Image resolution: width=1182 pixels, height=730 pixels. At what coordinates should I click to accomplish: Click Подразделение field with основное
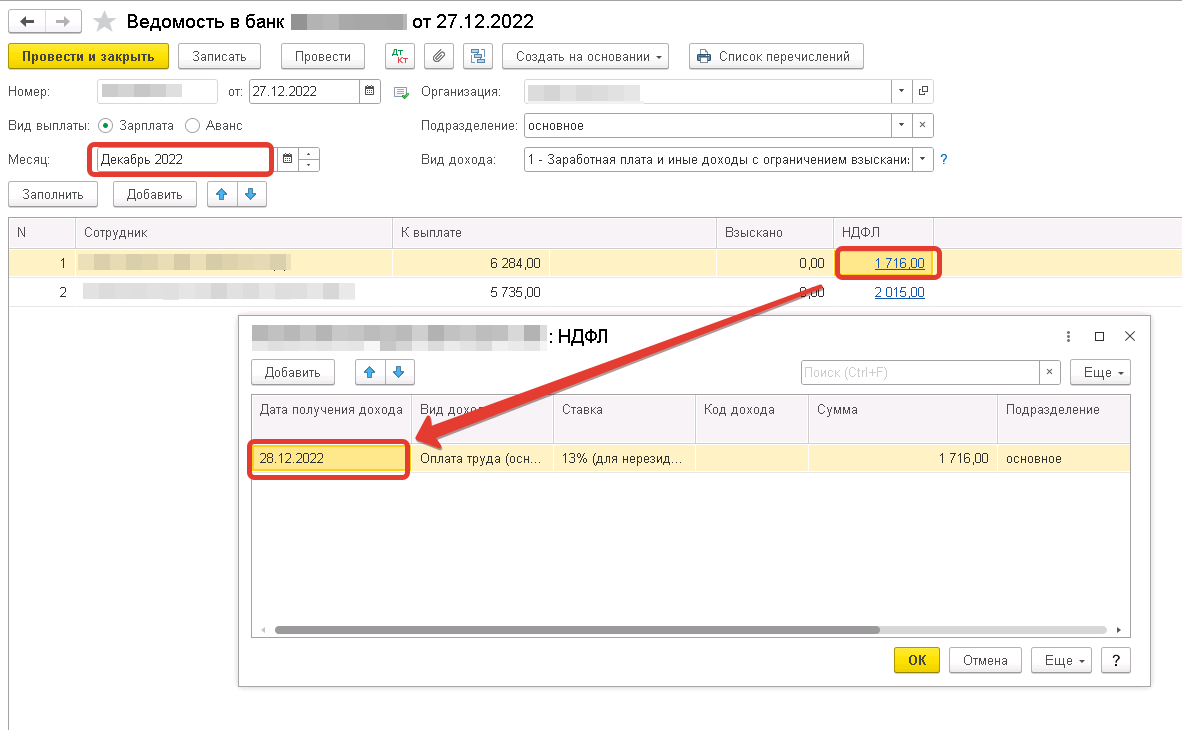pos(708,125)
